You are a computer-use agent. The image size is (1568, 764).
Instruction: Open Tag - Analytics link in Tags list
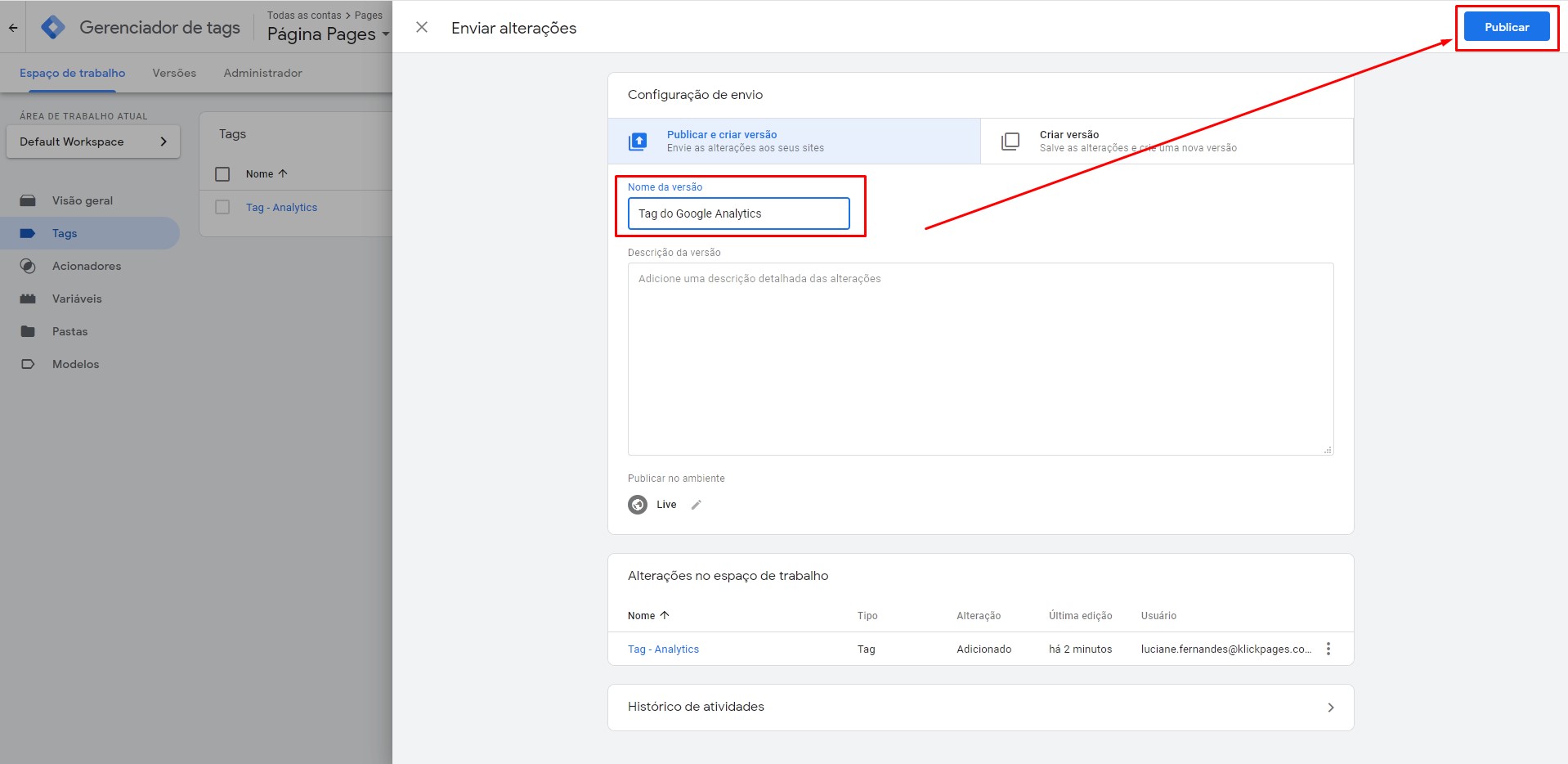(281, 208)
